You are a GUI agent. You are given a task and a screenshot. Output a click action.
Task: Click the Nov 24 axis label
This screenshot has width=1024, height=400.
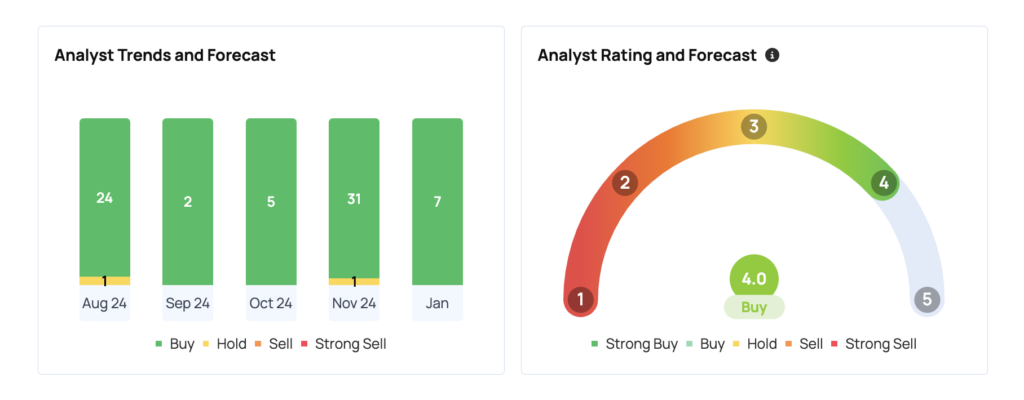click(x=354, y=303)
